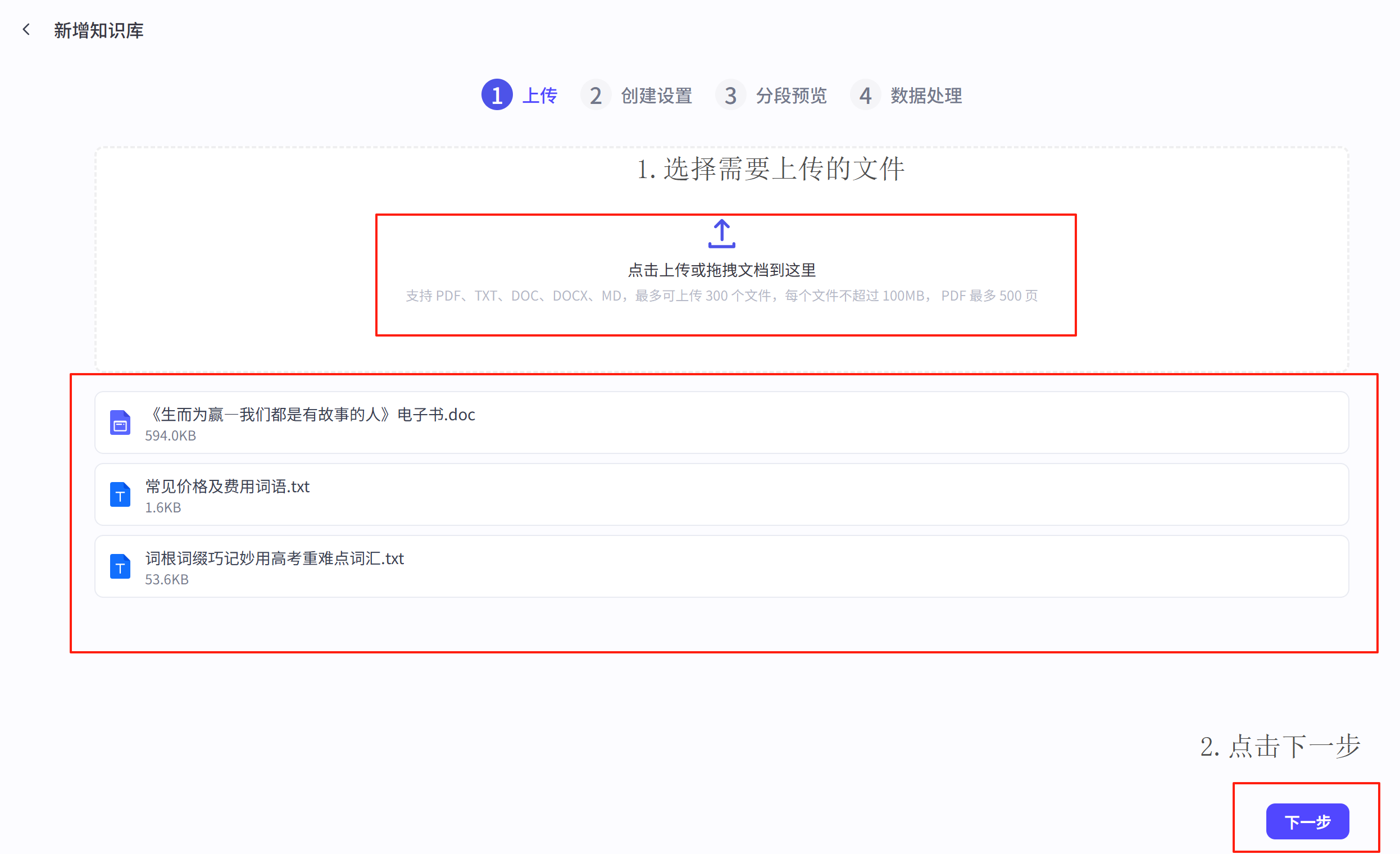Screen dimensions: 1400x854
Task: Click 点击上传或拖拽文档到这里 upload text
Action: [721, 270]
